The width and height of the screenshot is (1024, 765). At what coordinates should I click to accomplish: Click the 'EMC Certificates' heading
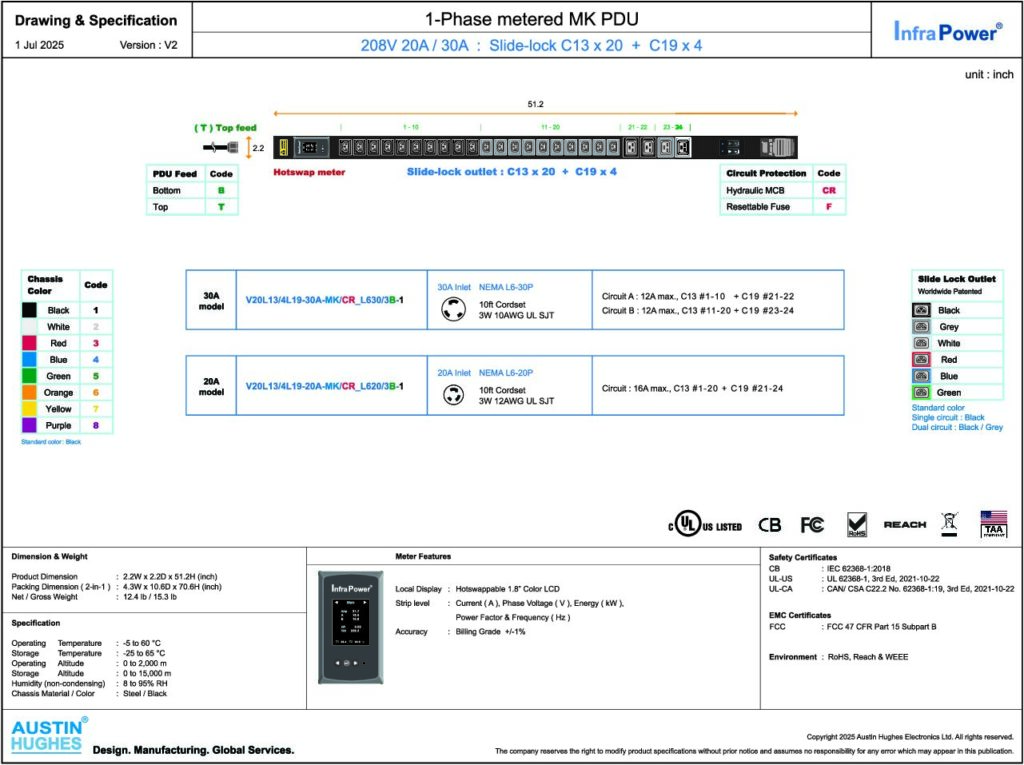coord(800,615)
